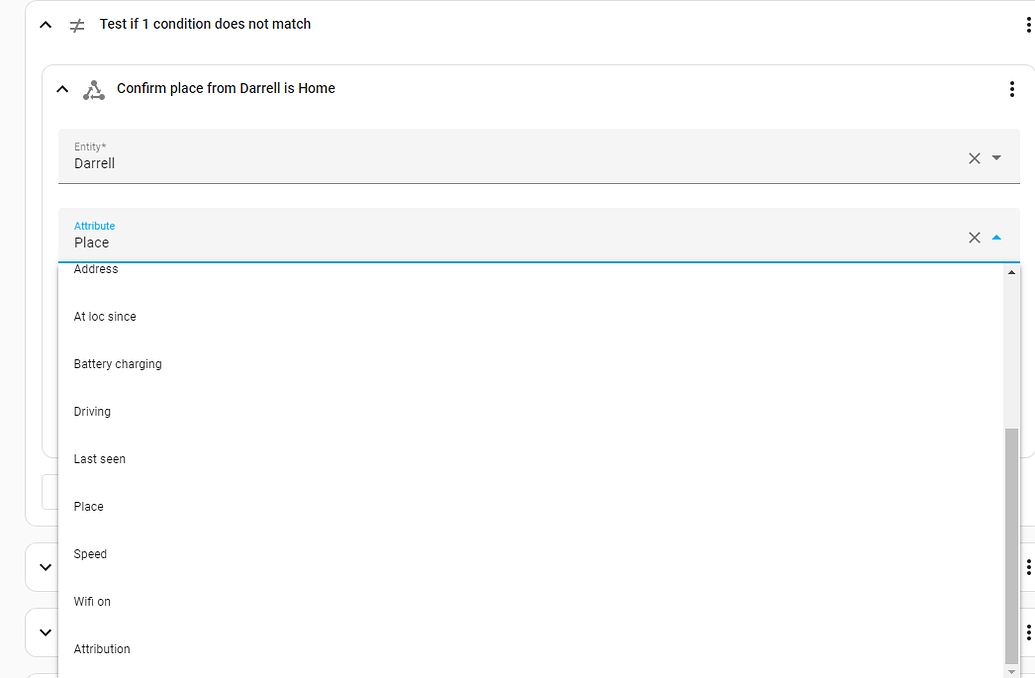The image size is (1035, 678).
Task: Select Attribution from the dropdown list
Action: coord(102,649)
